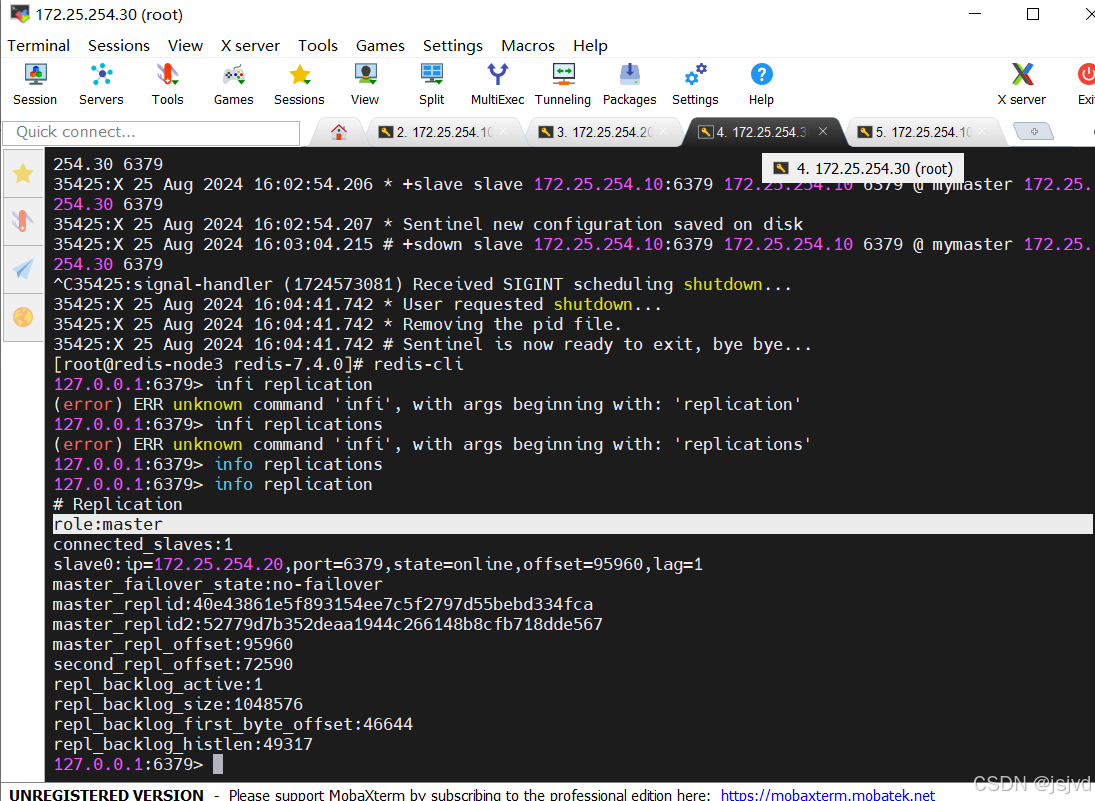Click the repl_backlog_size:1048576 line
The width and height of the screenshot is (1095, 801).
pyautogui.click(x=178, y=704)
